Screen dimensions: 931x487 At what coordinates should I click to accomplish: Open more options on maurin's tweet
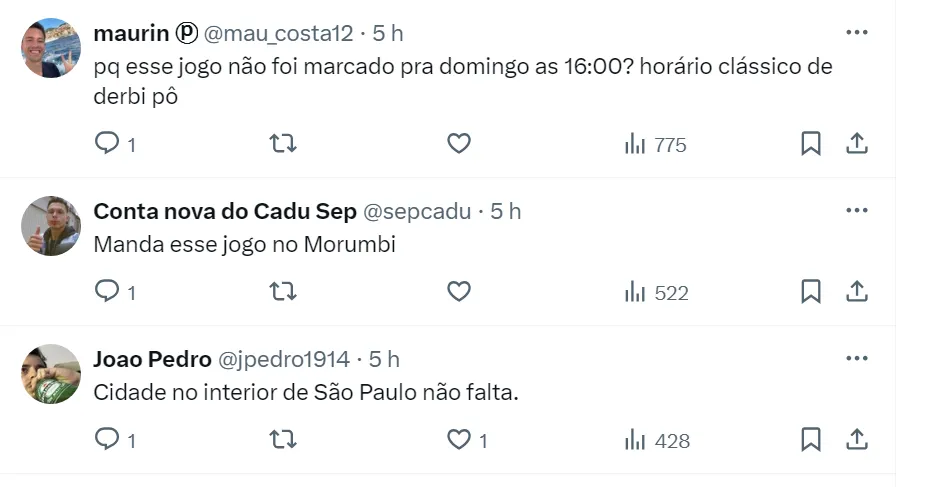point(857,32)
